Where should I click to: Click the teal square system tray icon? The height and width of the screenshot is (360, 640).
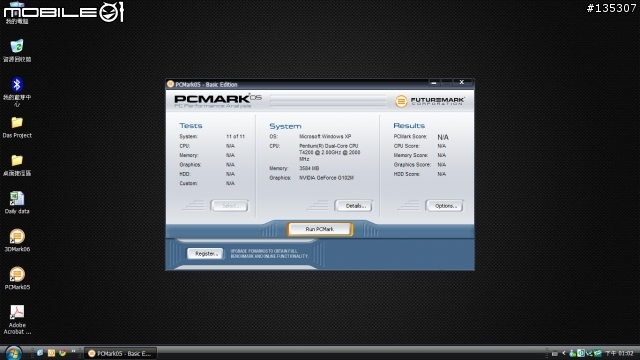tap(581, 353)
